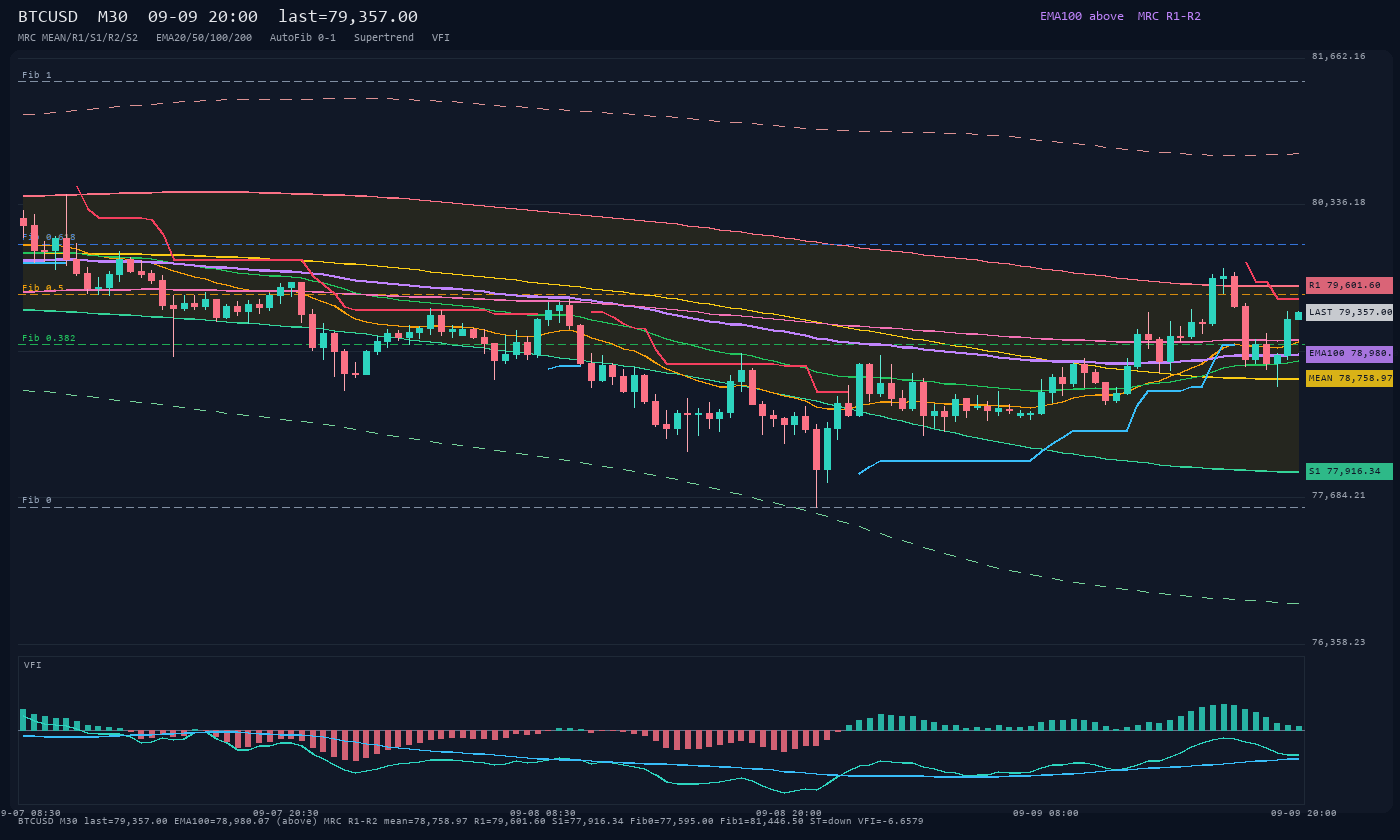Click the VFI panel title
Image resolution: width=1400 pixels, height=840 pixels.
pos(33,665)
